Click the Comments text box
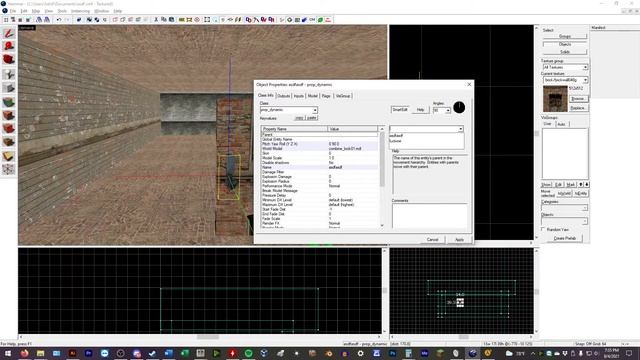The width and height of the screenshot is (640, 360). 429,216
